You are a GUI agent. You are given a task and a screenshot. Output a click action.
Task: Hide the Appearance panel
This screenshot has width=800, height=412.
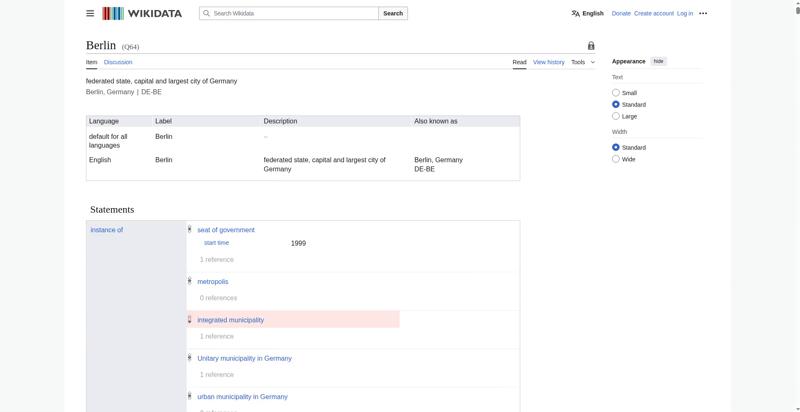(x=658, y=61)
